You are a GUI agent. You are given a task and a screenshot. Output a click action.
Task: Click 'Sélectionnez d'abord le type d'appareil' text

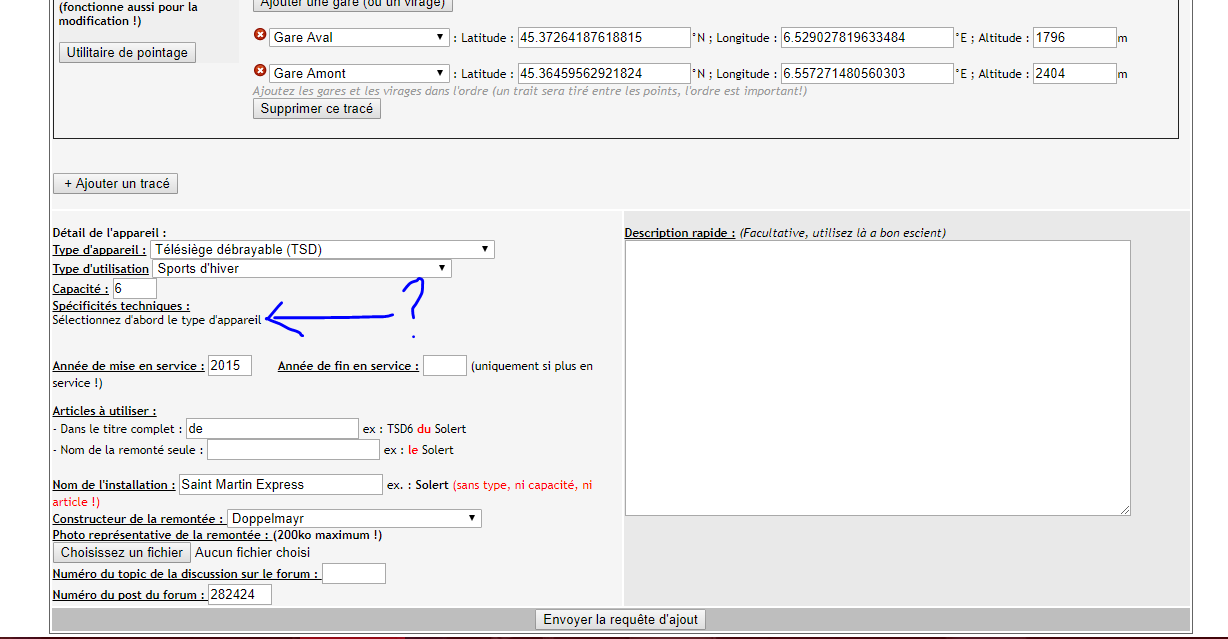click(x=157, y=320)
